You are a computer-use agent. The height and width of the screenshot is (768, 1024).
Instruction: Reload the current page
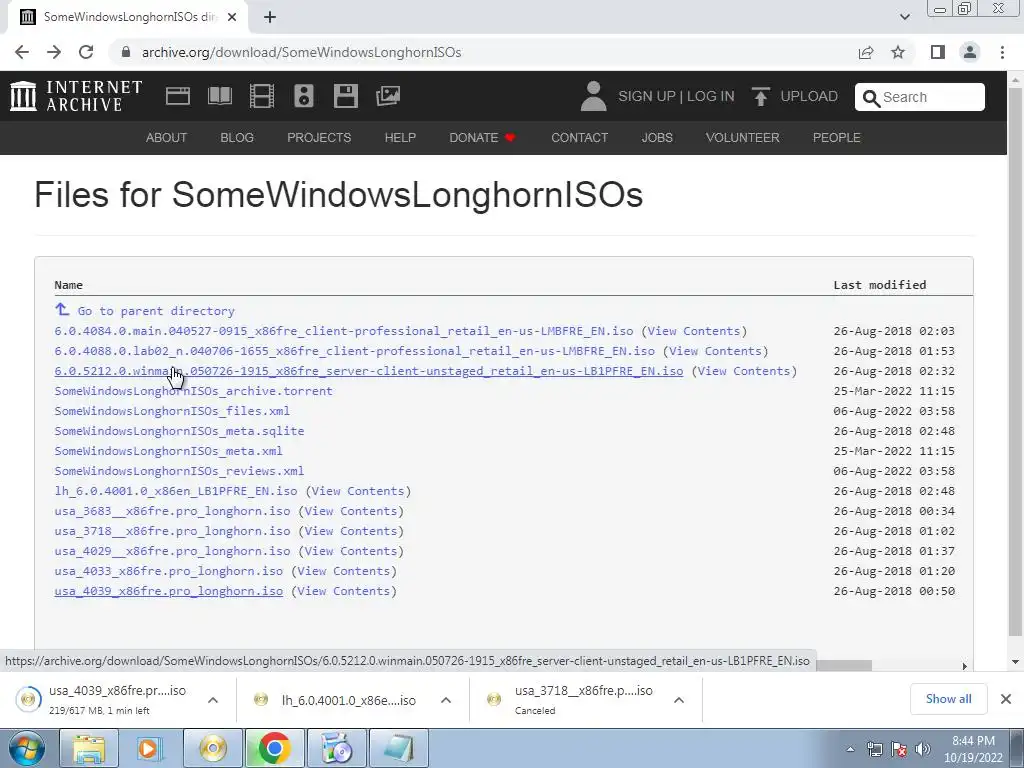click(x=86, y=52)
